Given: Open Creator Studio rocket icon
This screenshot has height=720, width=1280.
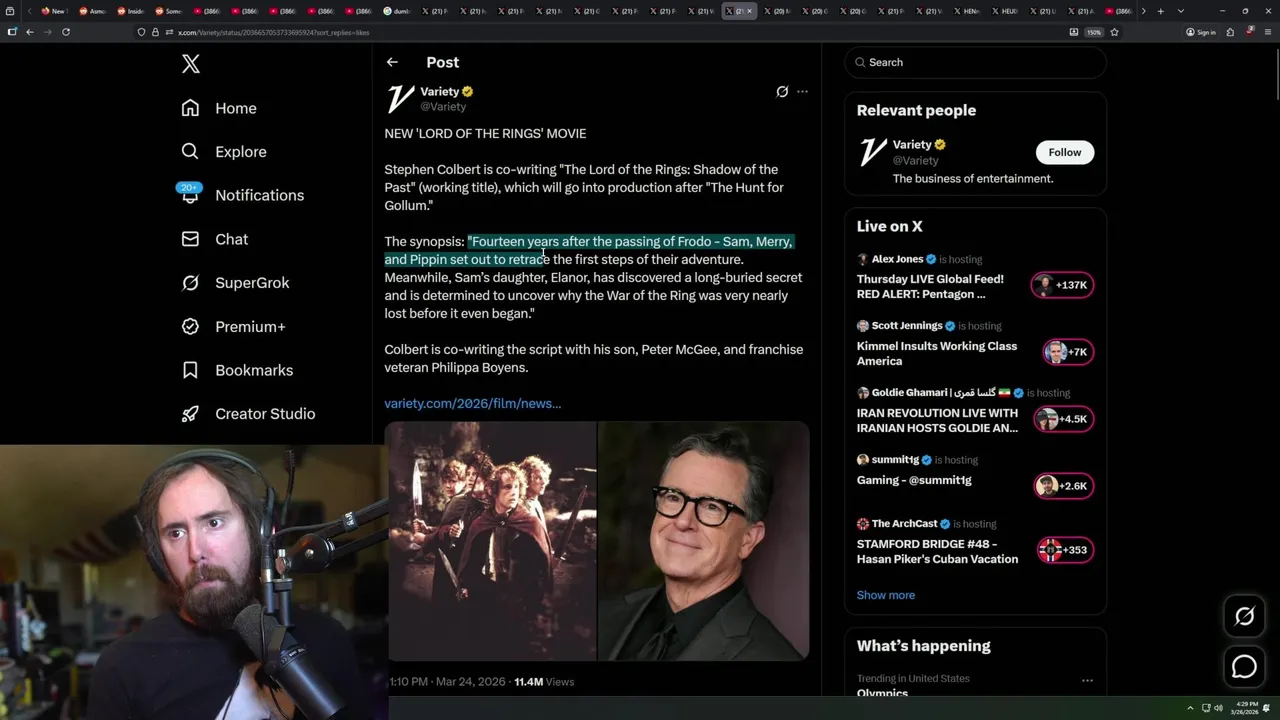Looking at the screenshot, I should (x=190, y=414).
